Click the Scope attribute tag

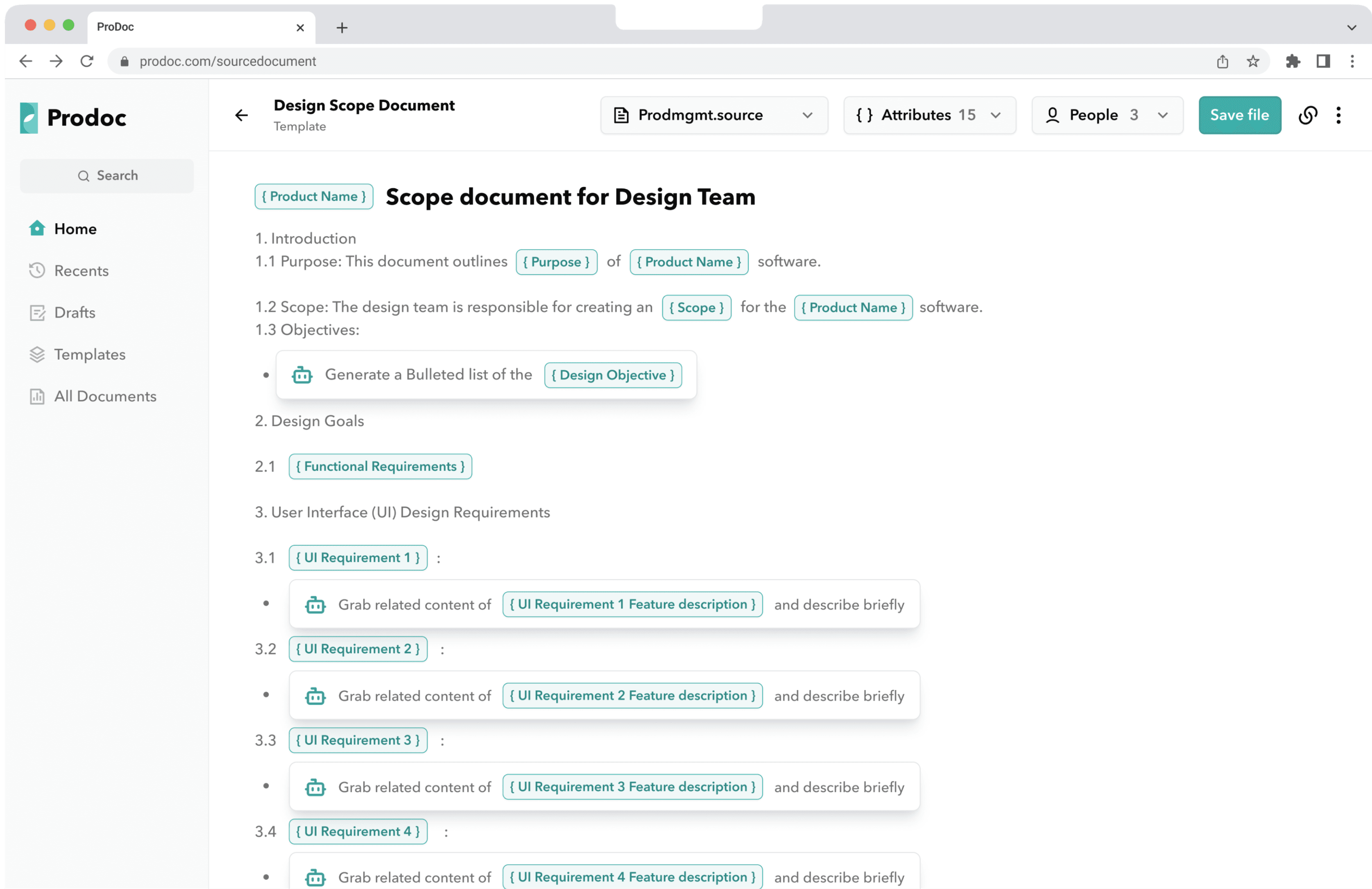(696, 307)
